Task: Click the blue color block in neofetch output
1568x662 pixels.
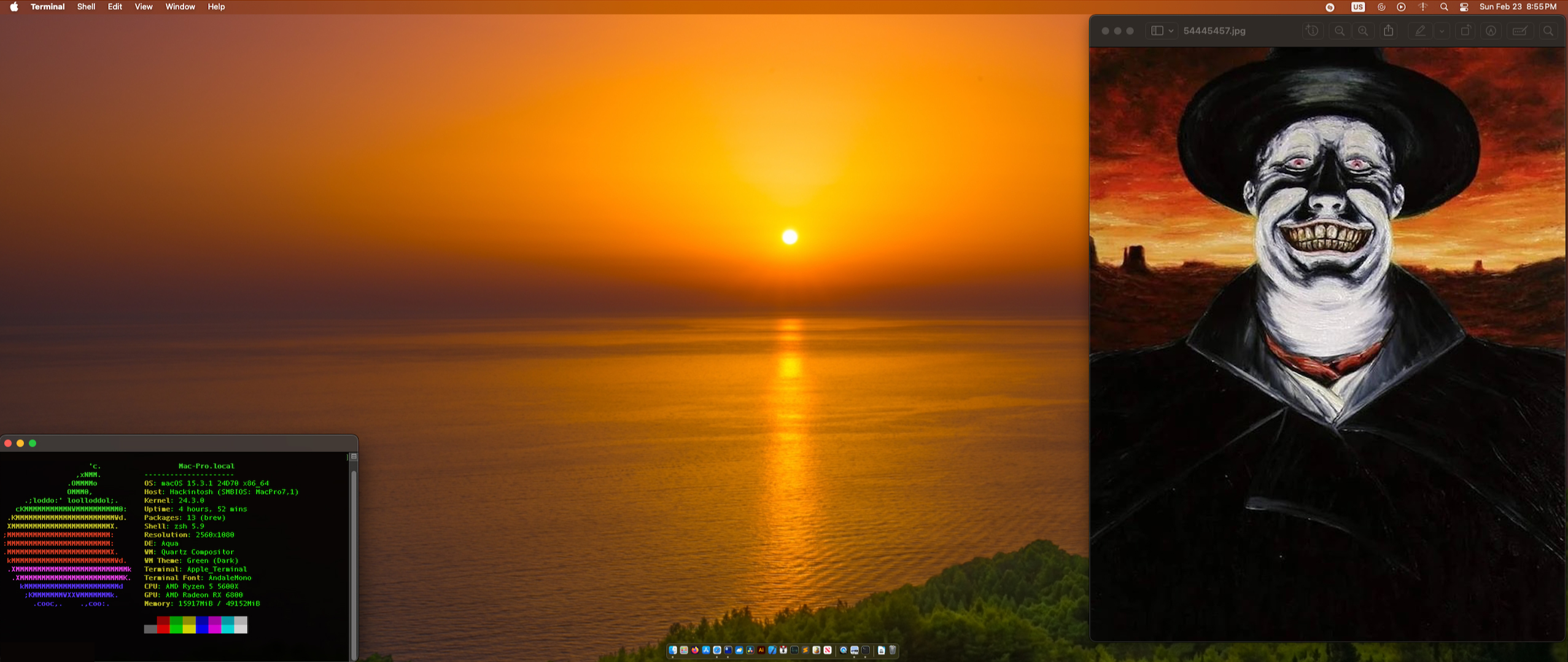Action: coord(202,625)
